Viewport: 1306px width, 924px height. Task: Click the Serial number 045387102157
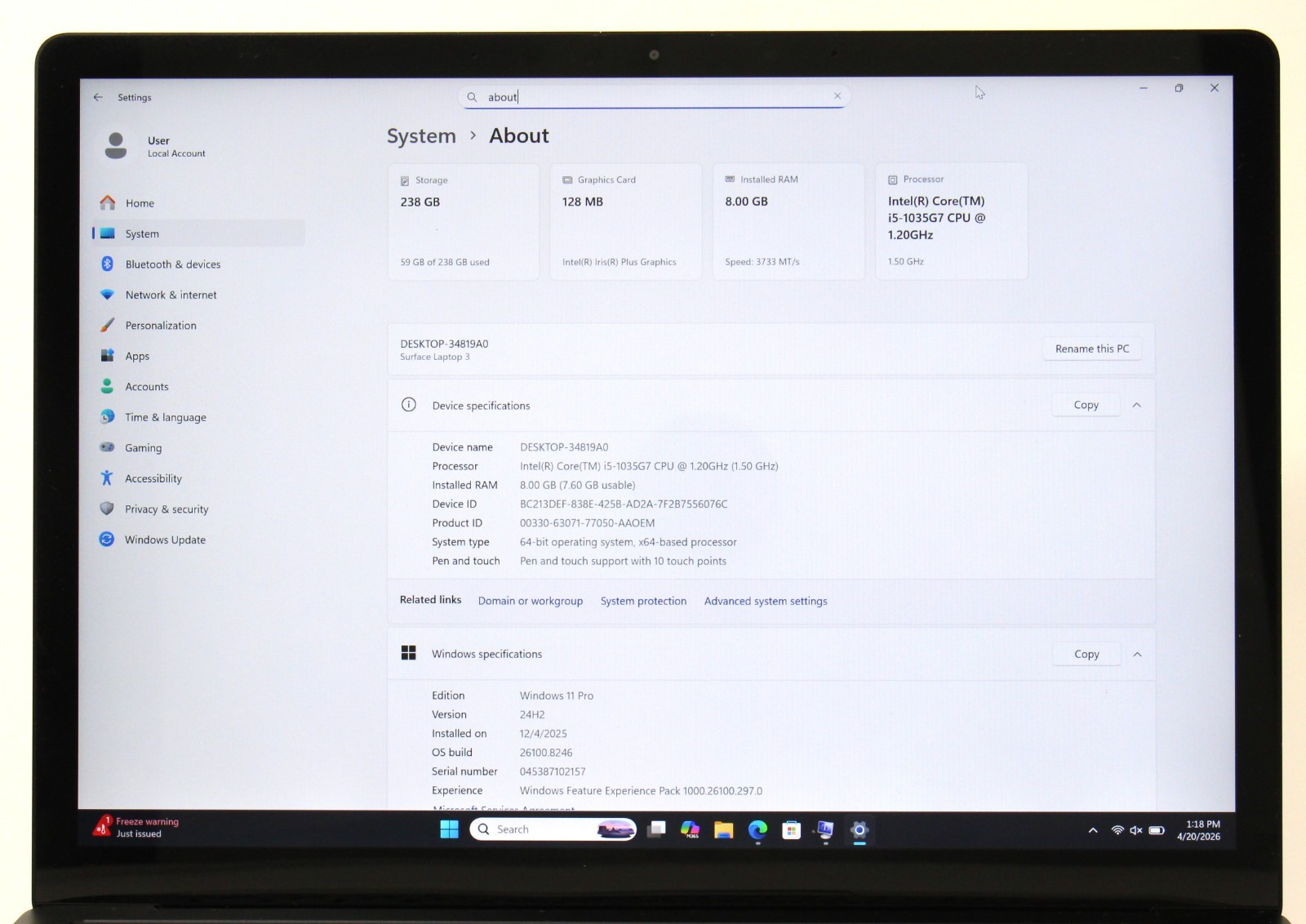pos(553,771)
